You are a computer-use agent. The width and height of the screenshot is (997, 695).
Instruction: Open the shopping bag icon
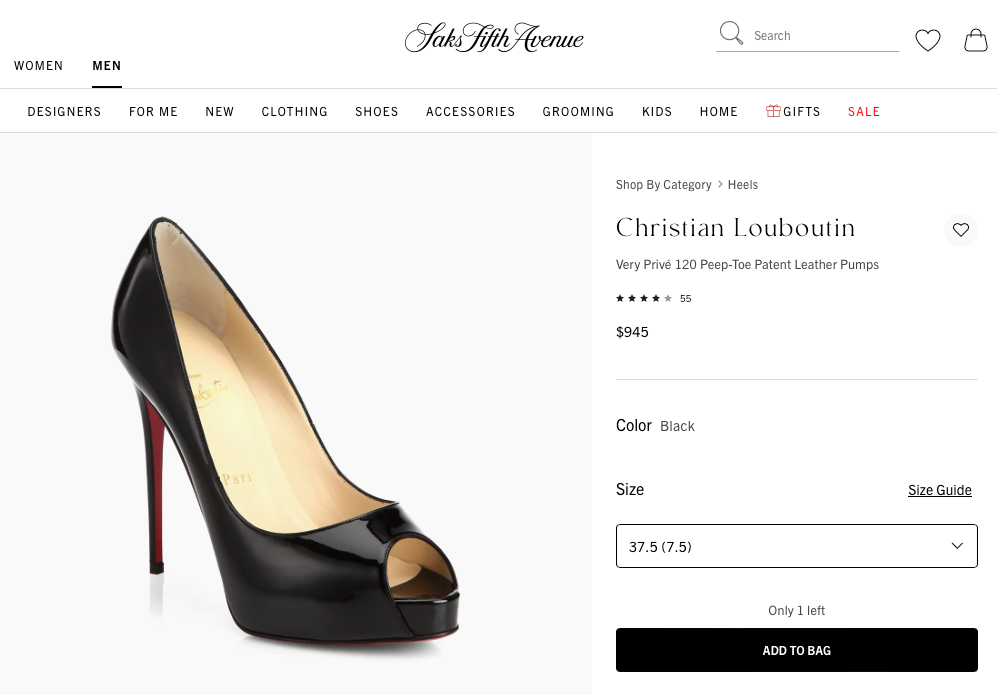[x=975, y=41]
